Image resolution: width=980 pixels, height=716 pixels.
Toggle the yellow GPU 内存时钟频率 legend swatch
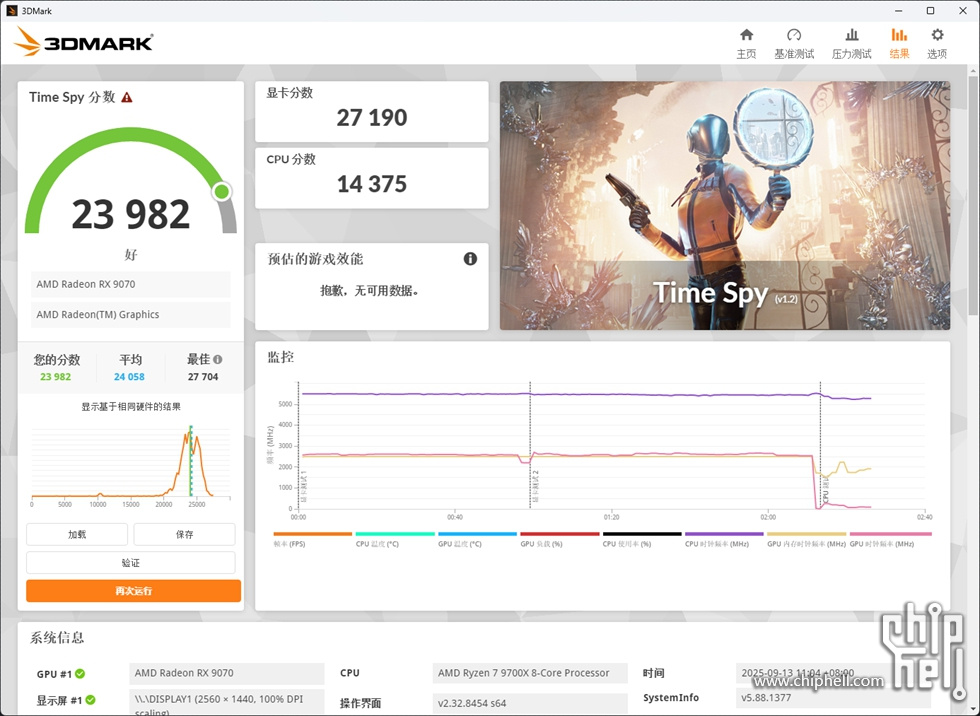click(x=806, y=534)
